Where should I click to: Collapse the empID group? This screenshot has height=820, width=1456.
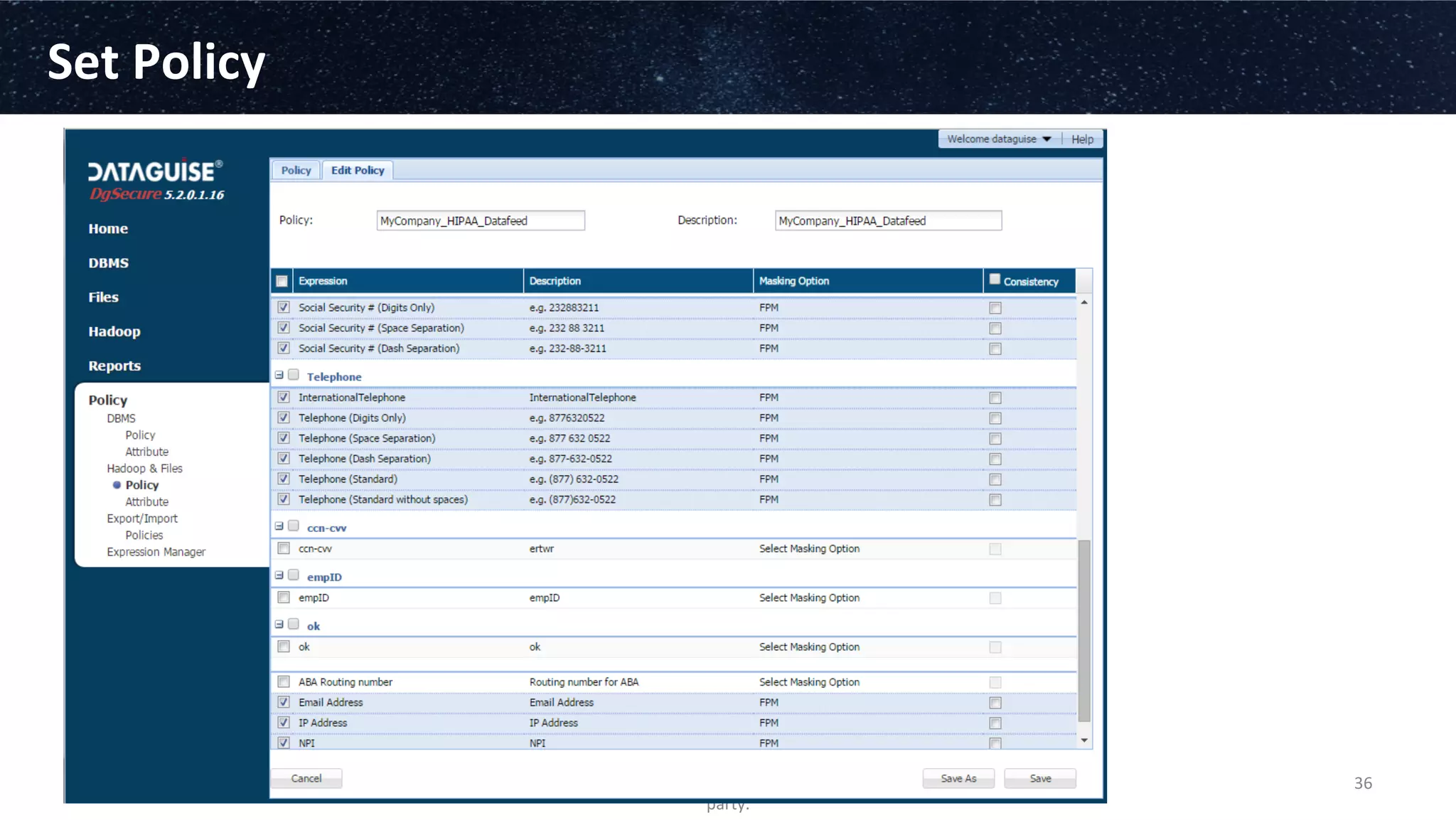(x=279, y=575)
